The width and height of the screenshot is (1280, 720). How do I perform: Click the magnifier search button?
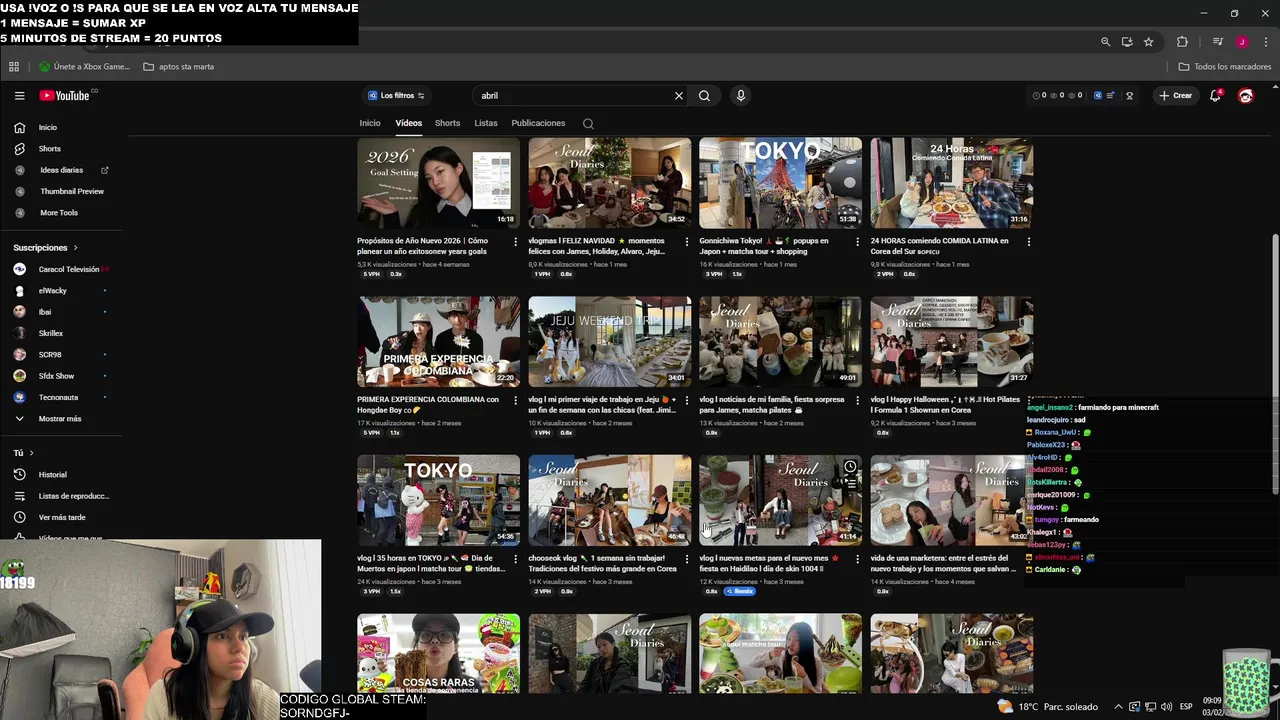pyautogui.click(x=704, y=96)
